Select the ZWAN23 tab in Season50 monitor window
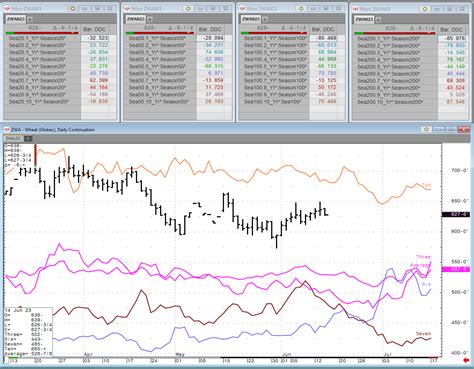Image resolution: width=474 pixels, height=369 pixels. [x=136, y=19]
